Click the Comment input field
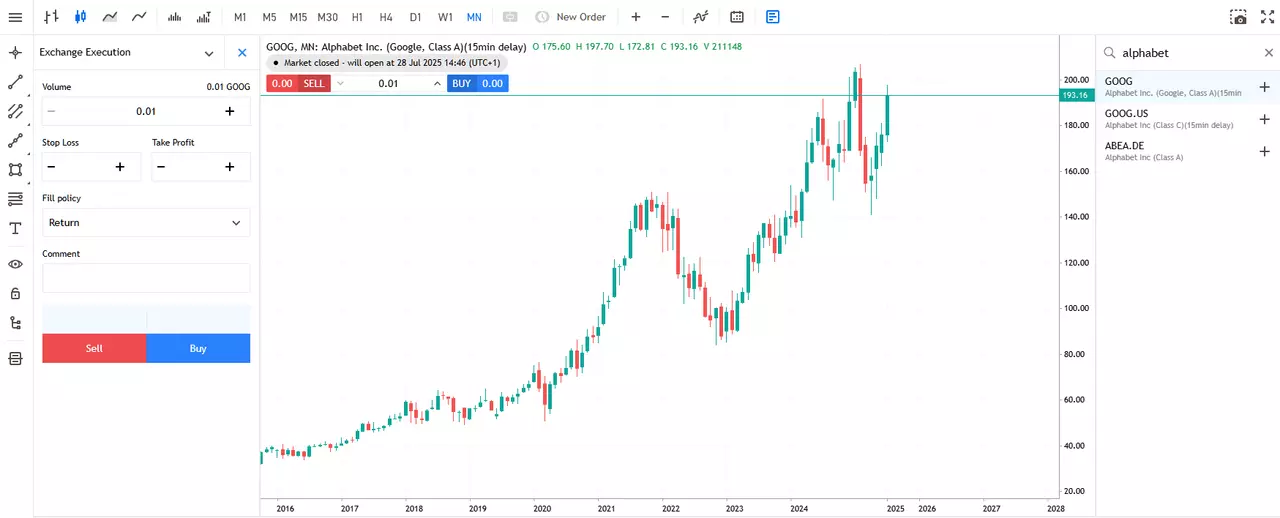The width and height of the screenshot is (1280, 518). tap(146, 278)
